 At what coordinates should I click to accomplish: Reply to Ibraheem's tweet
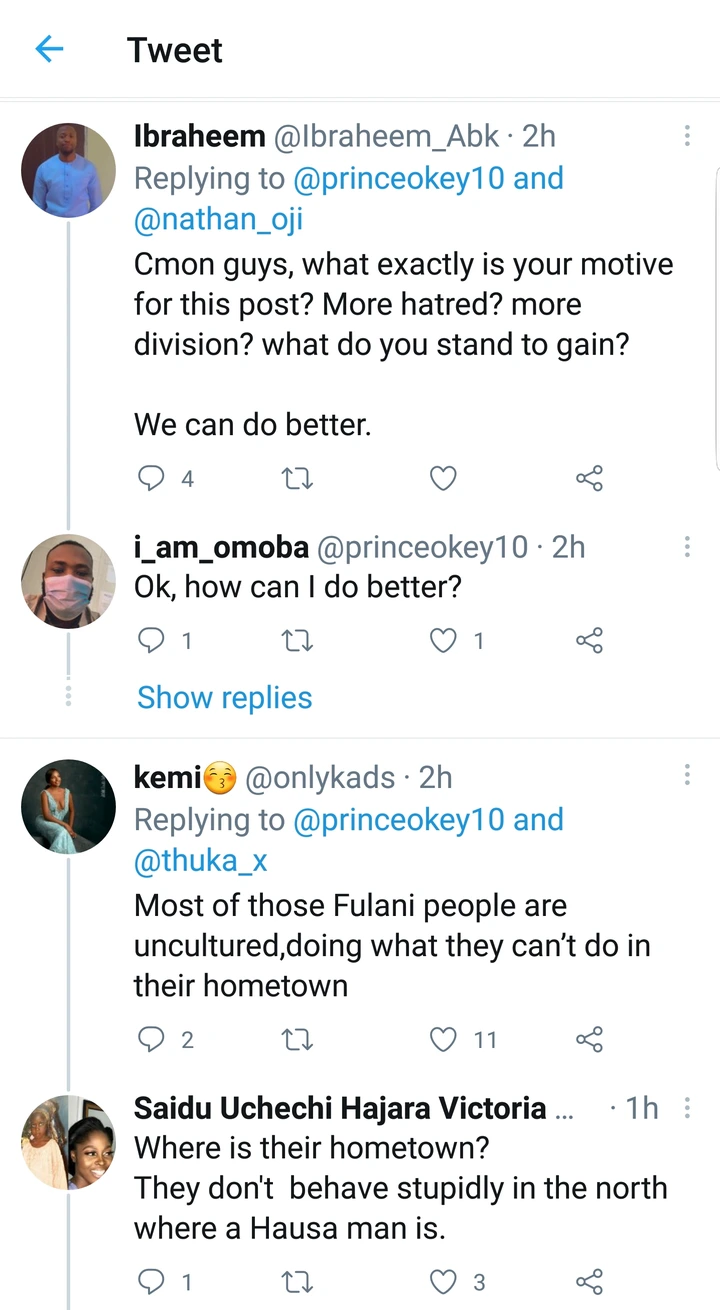151,479
